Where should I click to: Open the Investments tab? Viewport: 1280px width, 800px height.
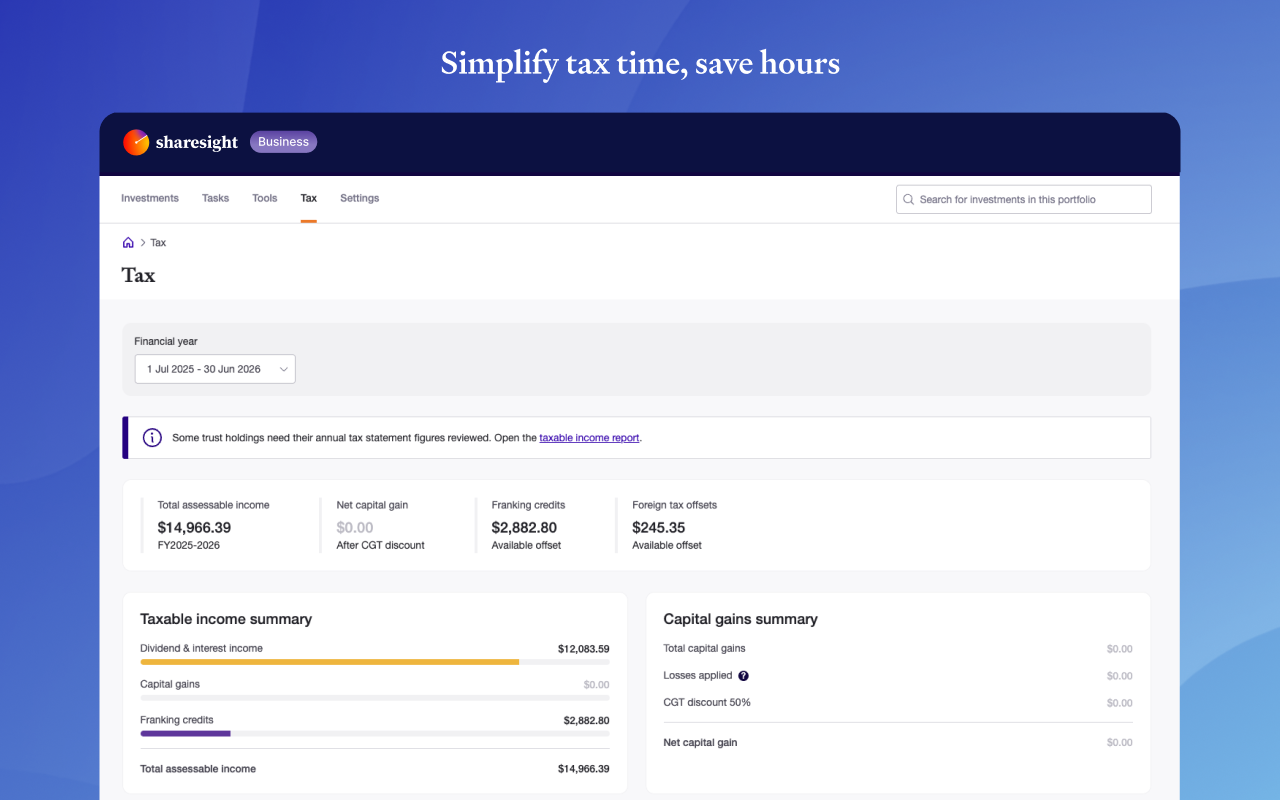point(150,198)
